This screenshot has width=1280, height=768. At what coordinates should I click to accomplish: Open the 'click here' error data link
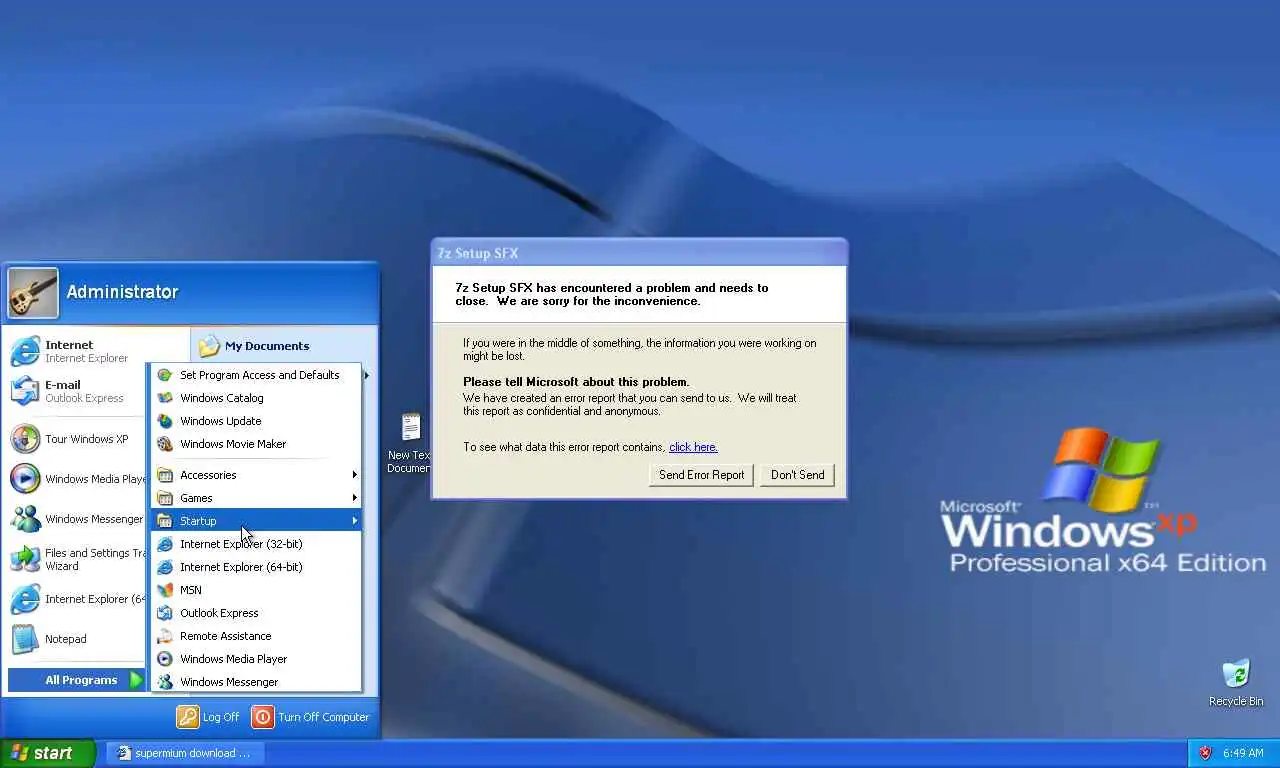[x=693, y=447]
